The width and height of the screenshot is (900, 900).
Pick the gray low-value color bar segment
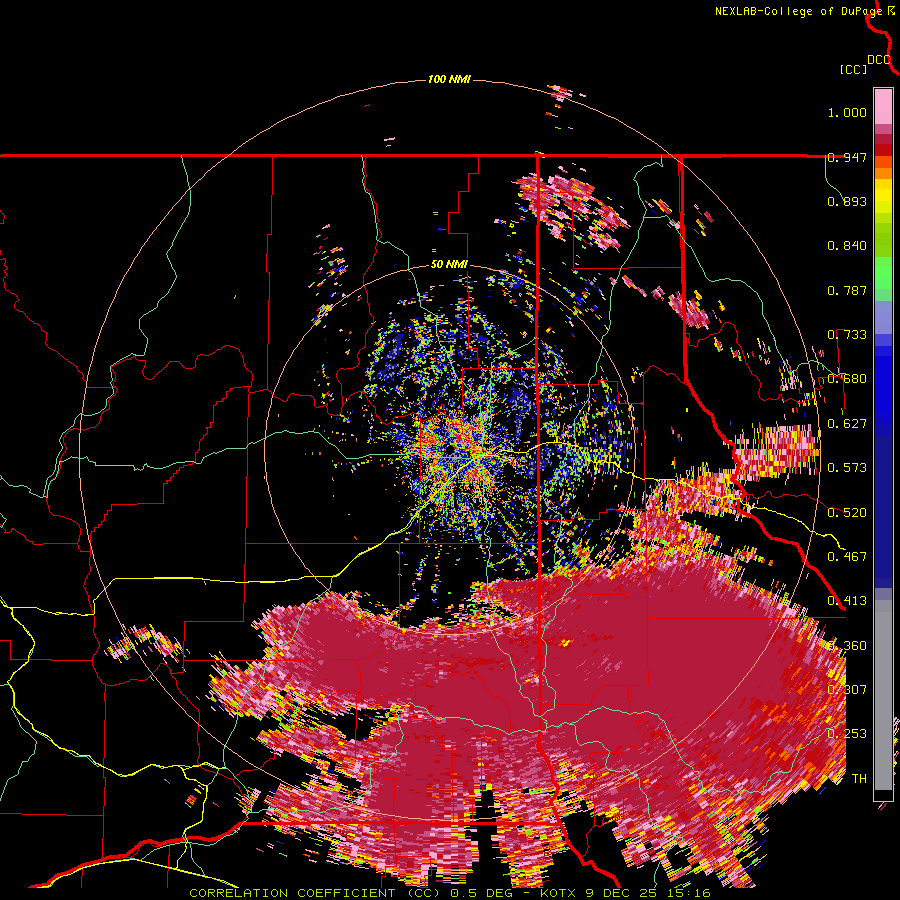[883, 695]
